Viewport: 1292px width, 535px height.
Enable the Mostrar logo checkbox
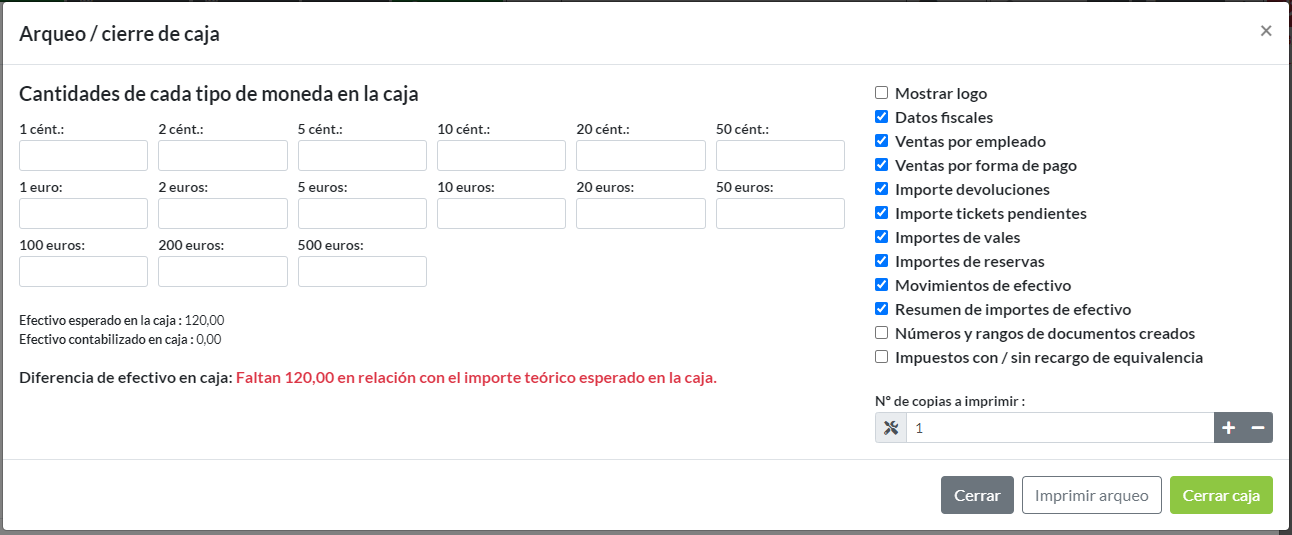pyautogui.click(x=881, y=94)
